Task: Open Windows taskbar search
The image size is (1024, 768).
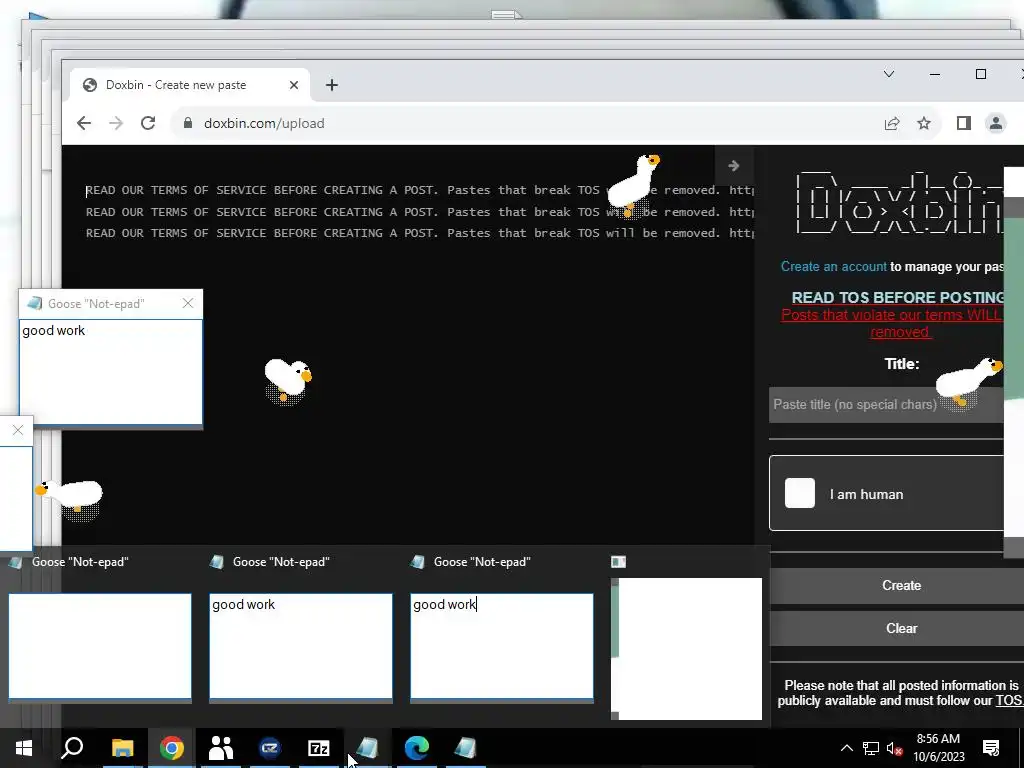Action: tap(72, 748)
